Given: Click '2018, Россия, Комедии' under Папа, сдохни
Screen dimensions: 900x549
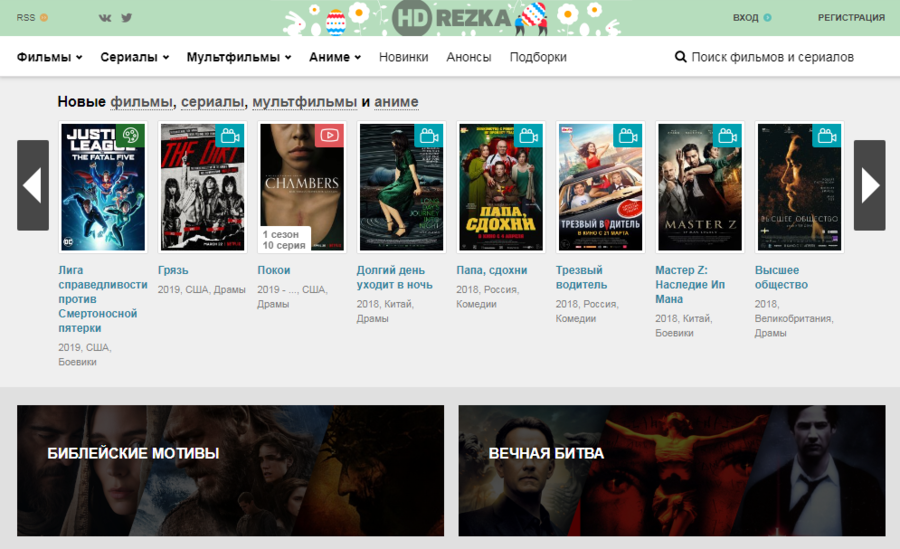Looking at the screenshot, I should pyautogui.click(x=488, y=297).
